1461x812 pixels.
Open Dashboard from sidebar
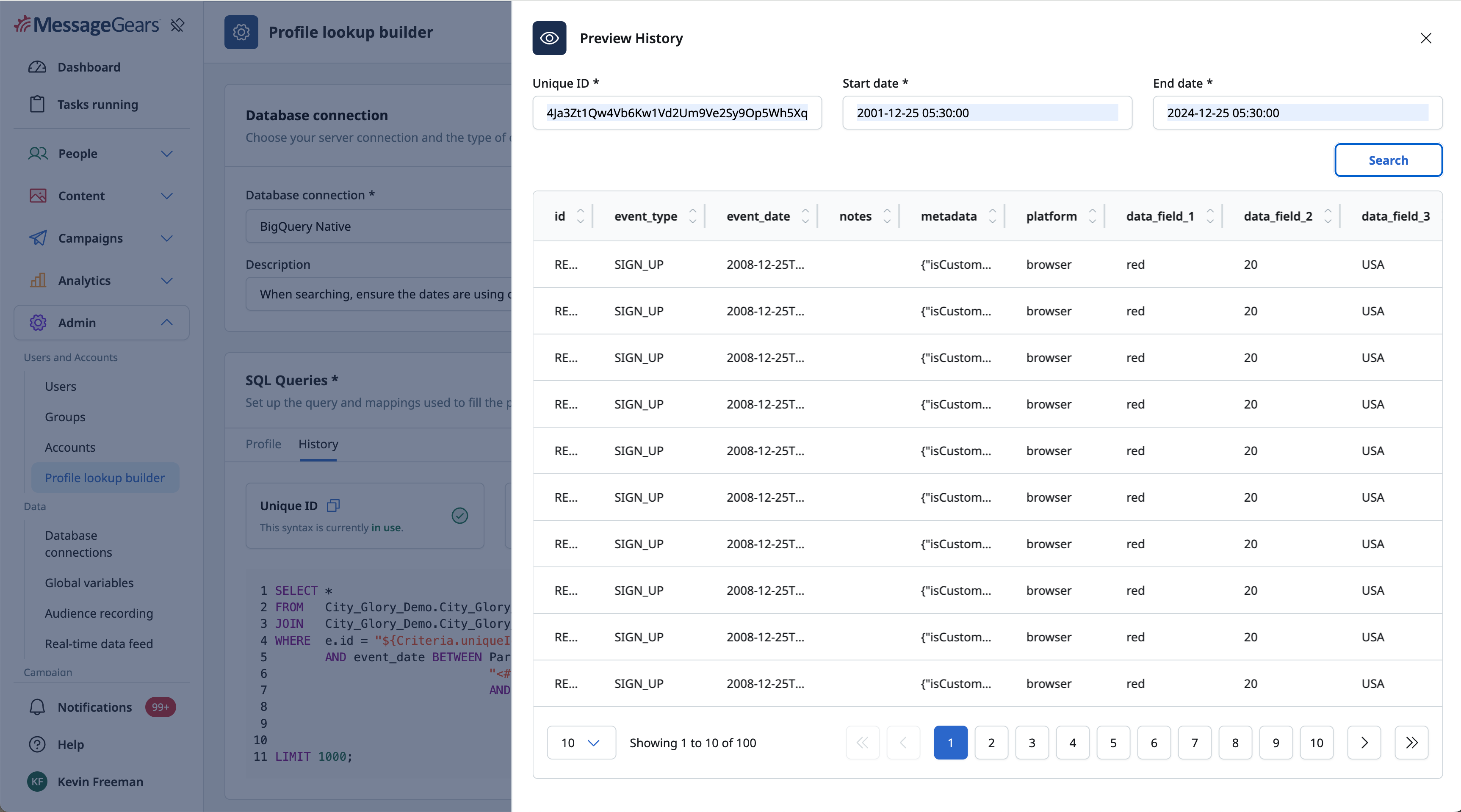click(89, 67)
